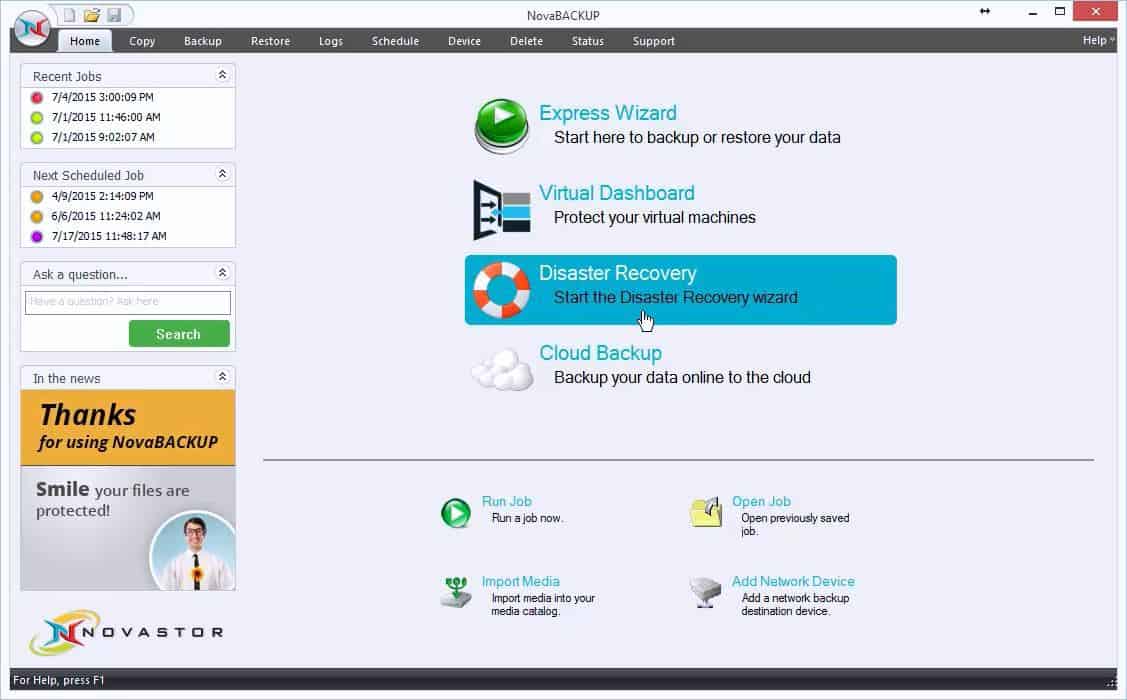Viewport: 1127px width, 700px height.
Task: Switch to the Backup tab
Action: tap(202, 41)
